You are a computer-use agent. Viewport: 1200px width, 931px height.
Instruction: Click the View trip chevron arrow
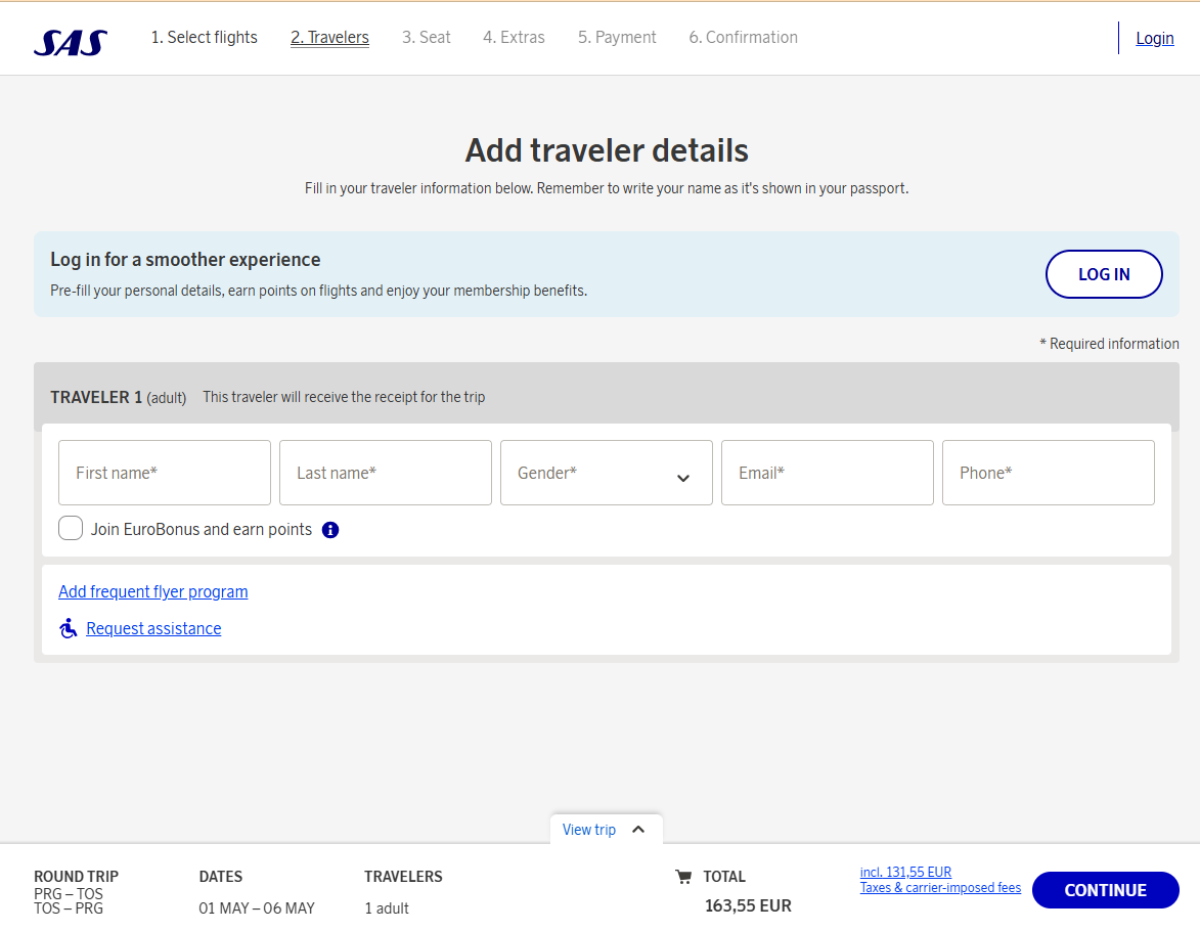point(639,829)
